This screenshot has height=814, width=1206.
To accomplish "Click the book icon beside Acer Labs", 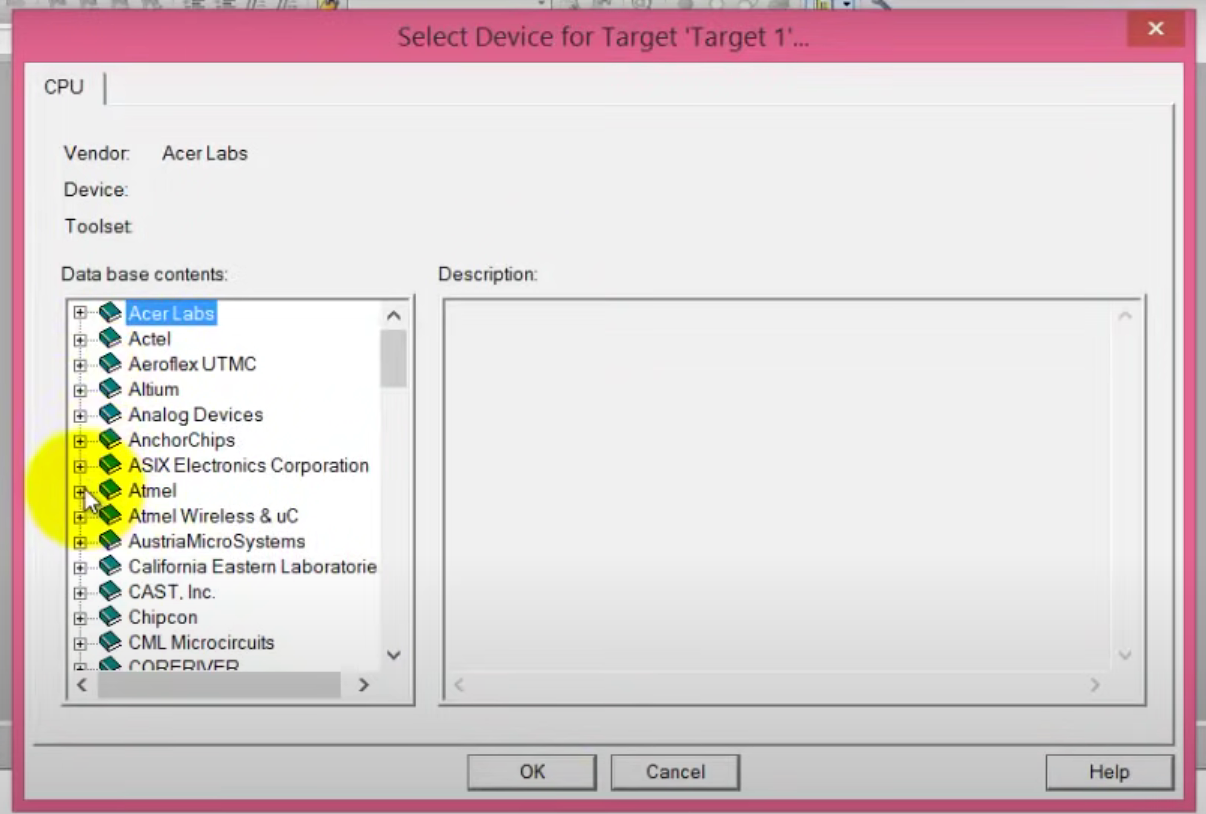I will pyautogui.click(x=110, y=313).
